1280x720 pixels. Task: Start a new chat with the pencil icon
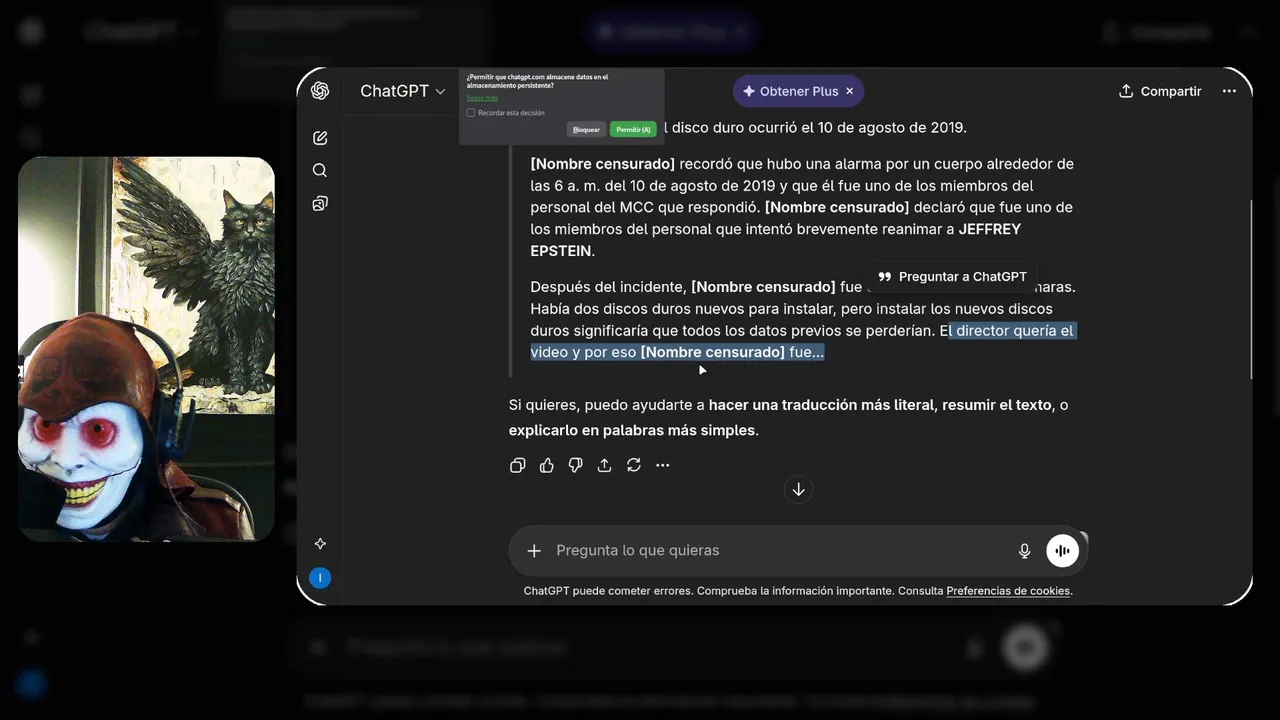coord(320,138)
